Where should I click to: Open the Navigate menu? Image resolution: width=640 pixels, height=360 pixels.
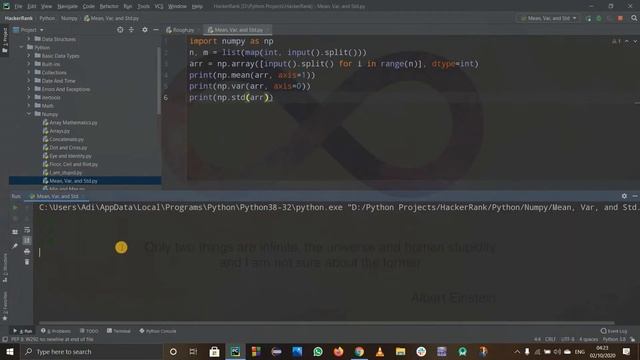[67, 6]
